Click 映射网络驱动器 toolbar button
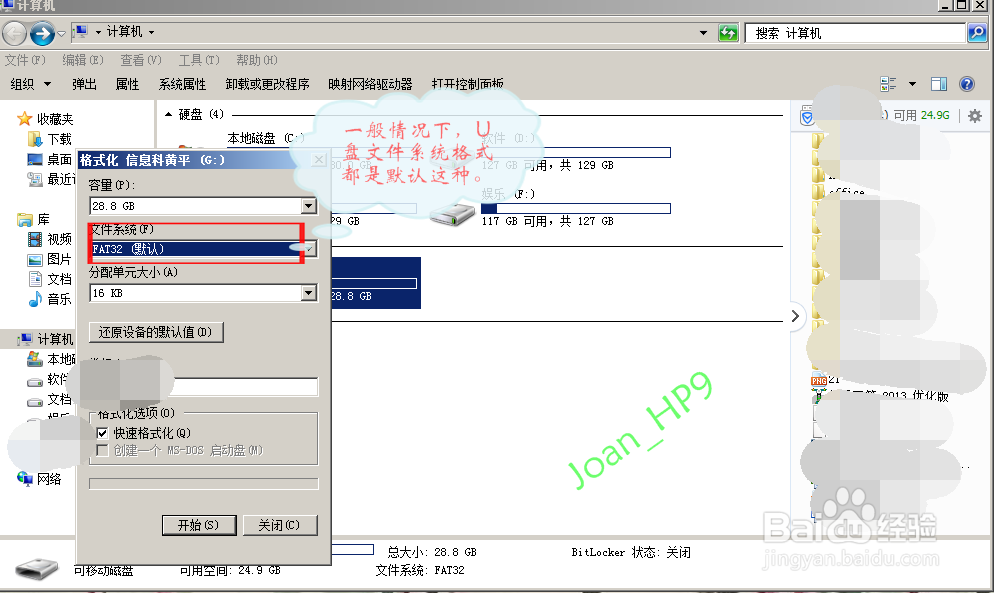The width and height of the screenshot is (994, 593). (370, 84)
